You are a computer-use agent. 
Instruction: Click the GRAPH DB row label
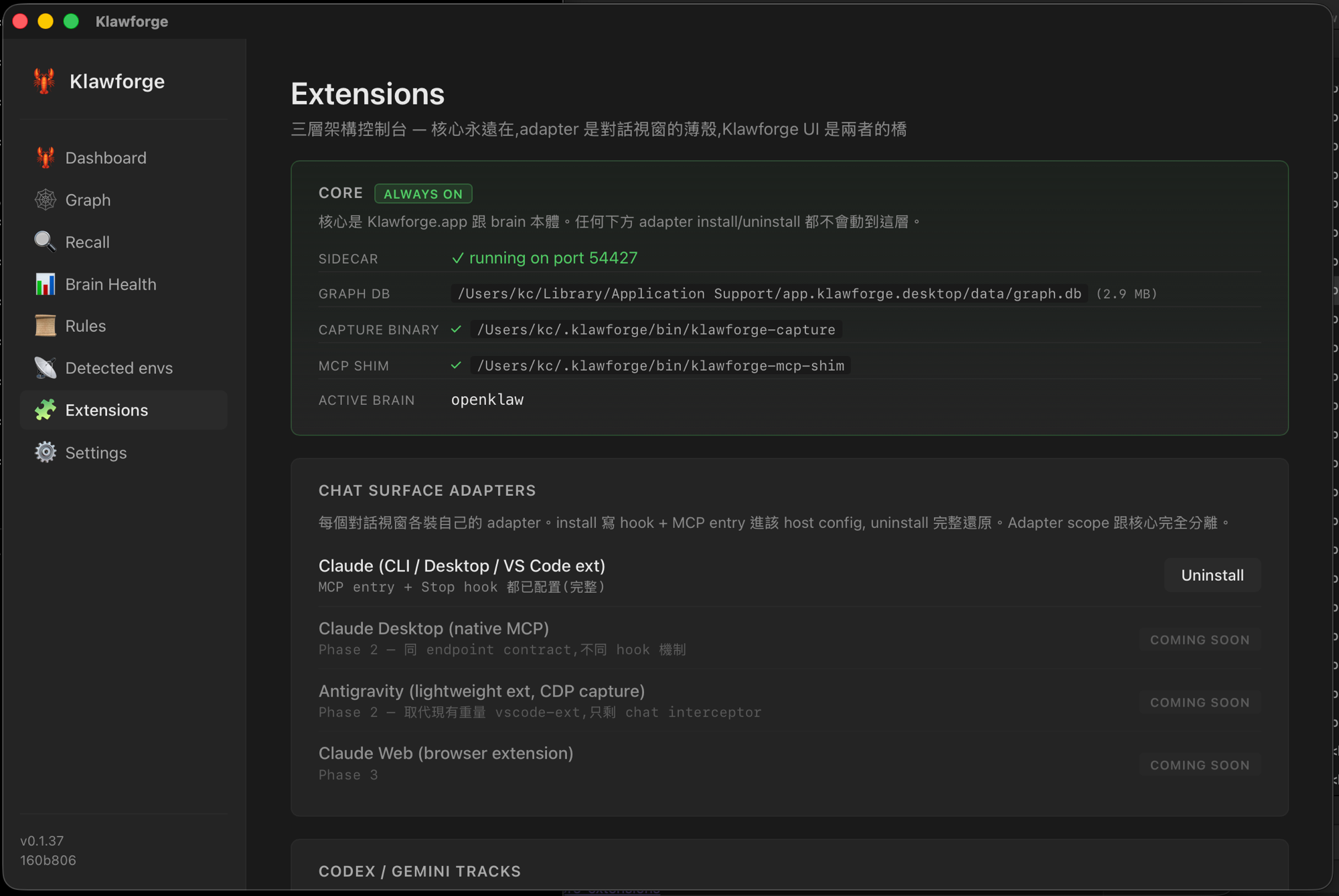click(354, 294)
